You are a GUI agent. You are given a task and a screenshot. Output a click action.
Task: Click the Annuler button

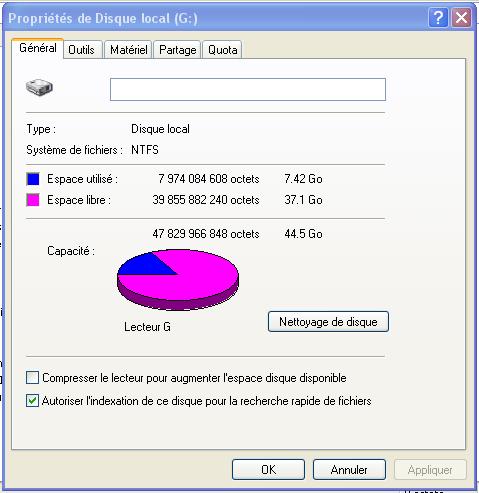click(x=349, y=470)
